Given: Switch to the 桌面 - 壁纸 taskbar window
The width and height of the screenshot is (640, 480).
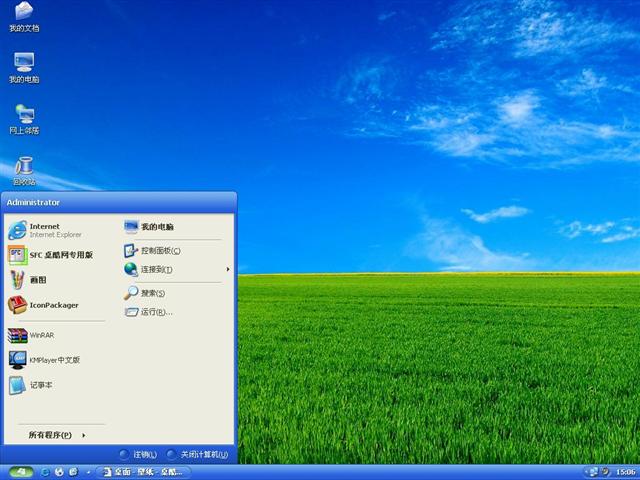Looking at the screenshot, I should (143, 472).
